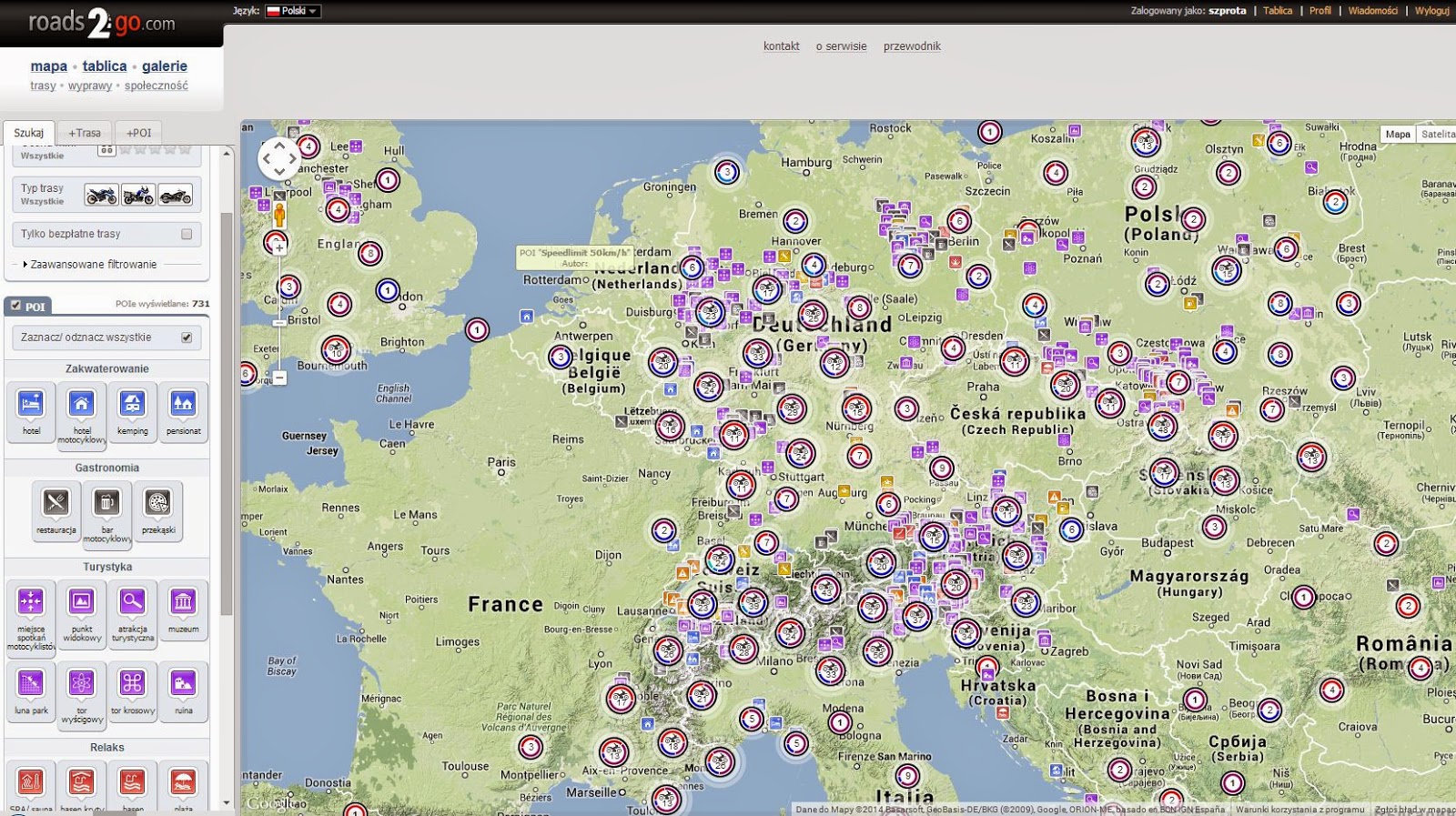This screenshot has width=1456, height=816.
Task: Open the o serwisie link
Action: [841, 46]
